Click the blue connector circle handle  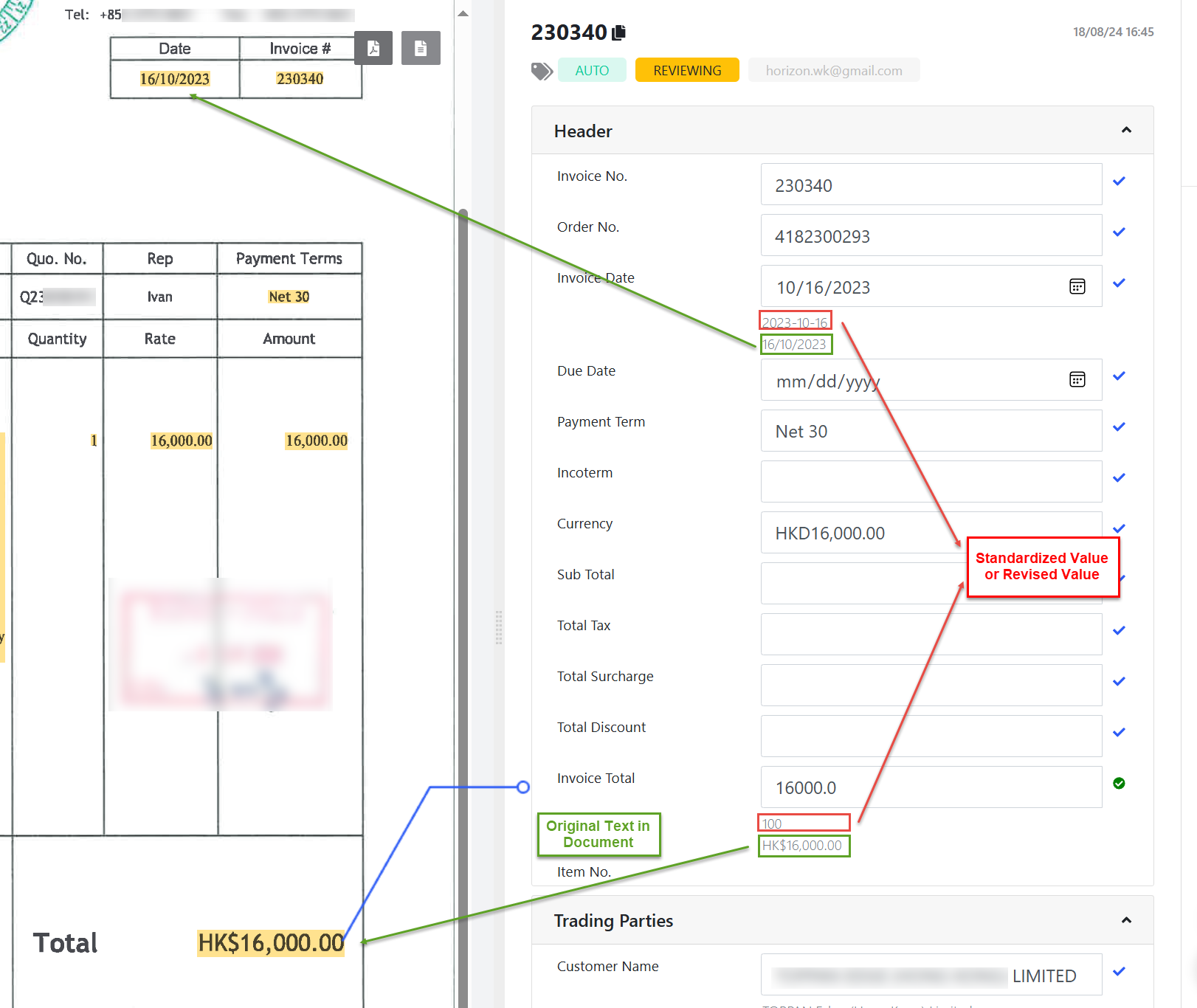click(x=523, y=787)
